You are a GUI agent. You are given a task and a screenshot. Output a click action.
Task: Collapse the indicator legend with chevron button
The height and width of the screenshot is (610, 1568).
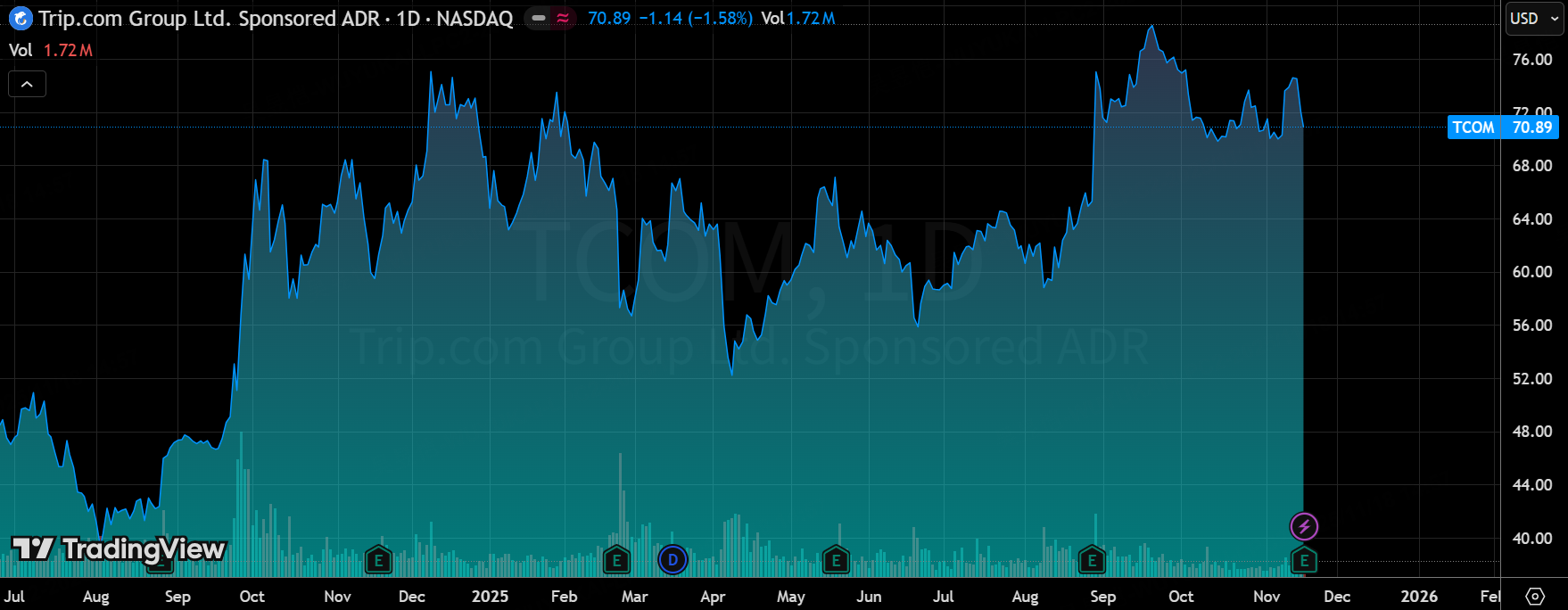tap(27, 84)
